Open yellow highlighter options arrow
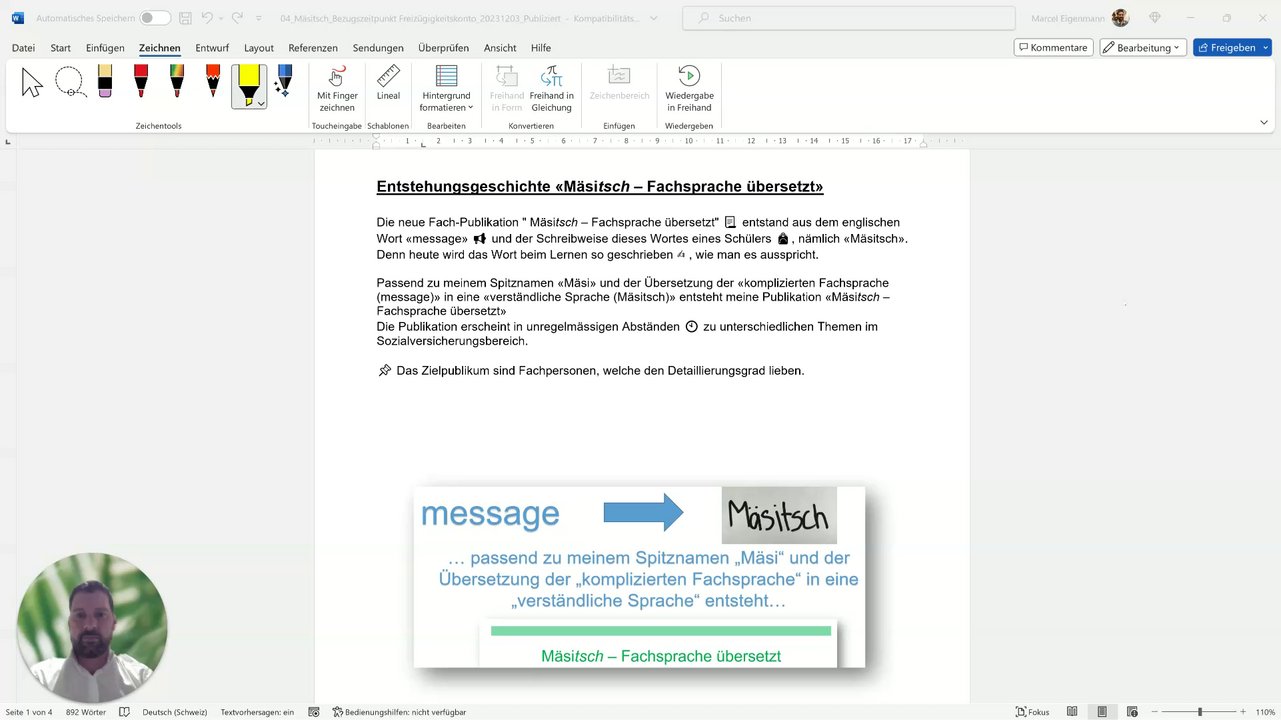Screen dimensions: 1281x720 click(x=261, y=103)
